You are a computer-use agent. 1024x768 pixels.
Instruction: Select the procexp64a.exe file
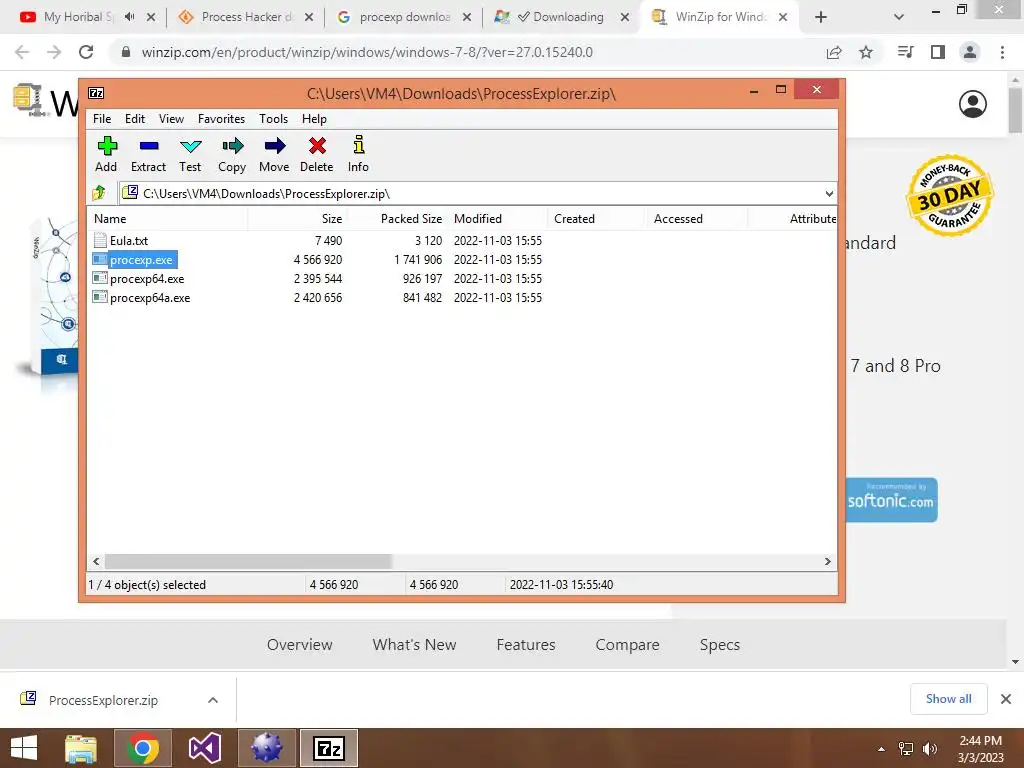[150, 298]
